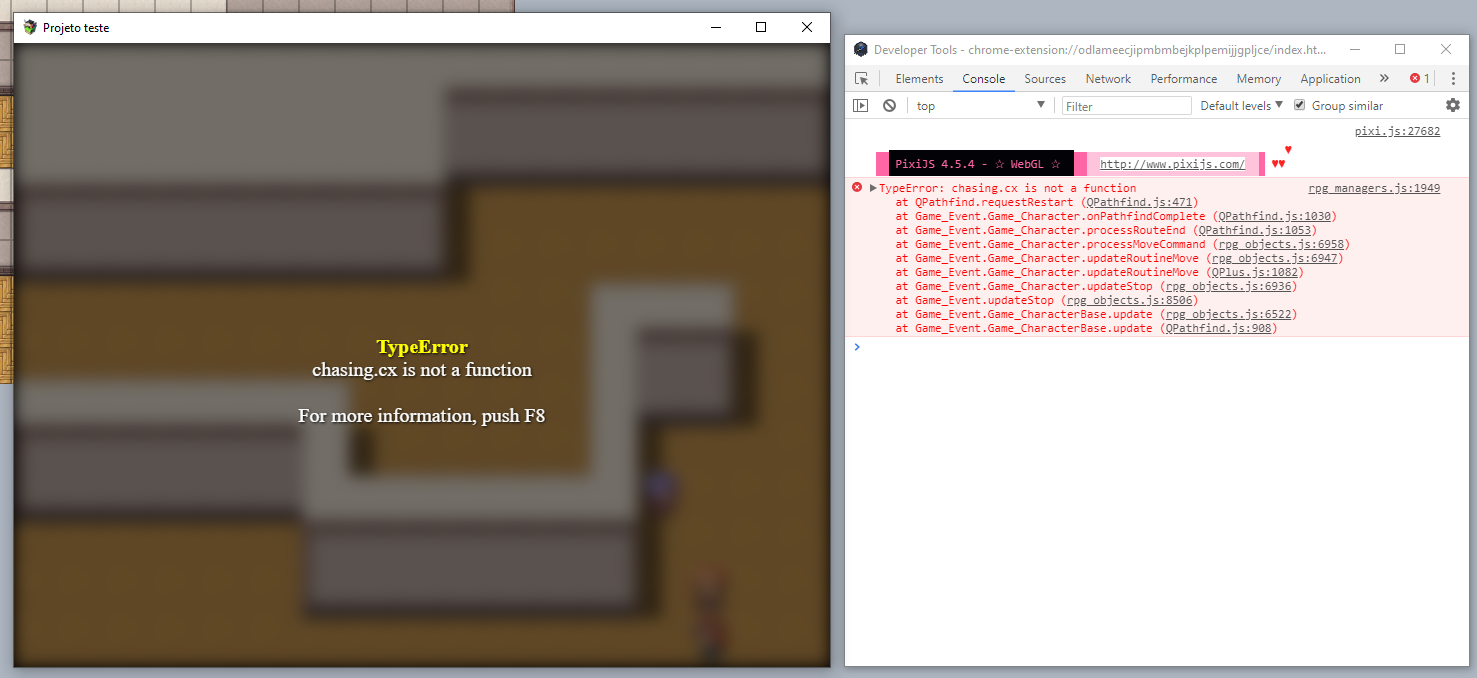1477x678 pixels.
Task: Switch to the Performance tab
Action: [x=1184, y=79]
